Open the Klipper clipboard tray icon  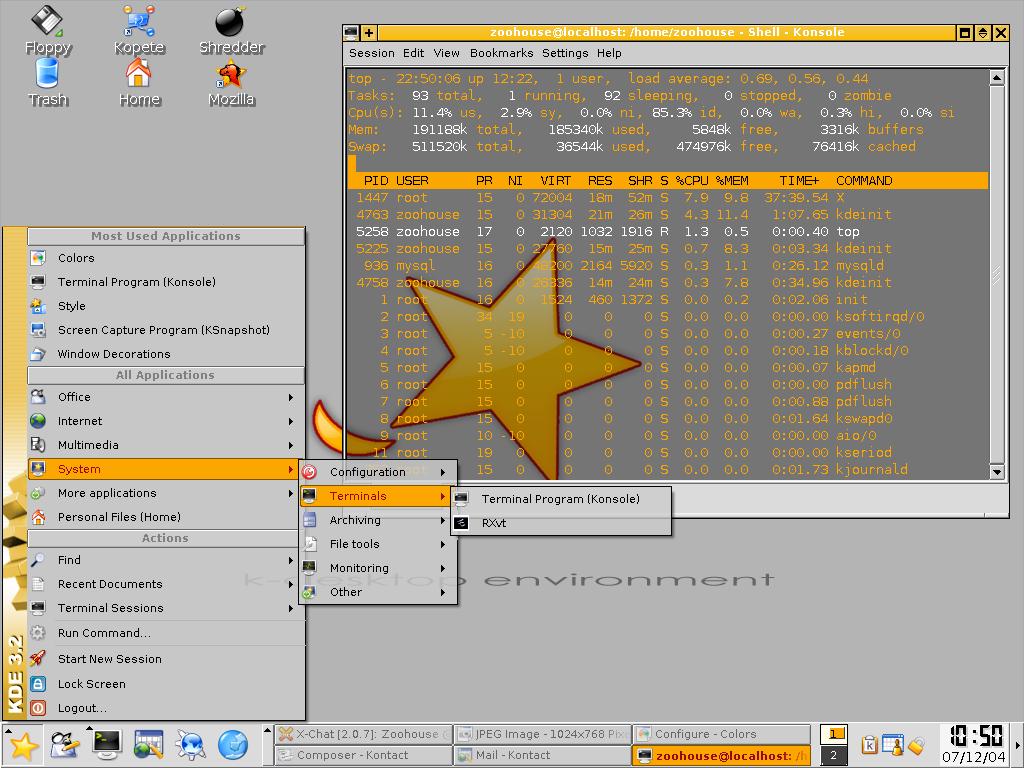pyautogui.click(x=869, y=744)
